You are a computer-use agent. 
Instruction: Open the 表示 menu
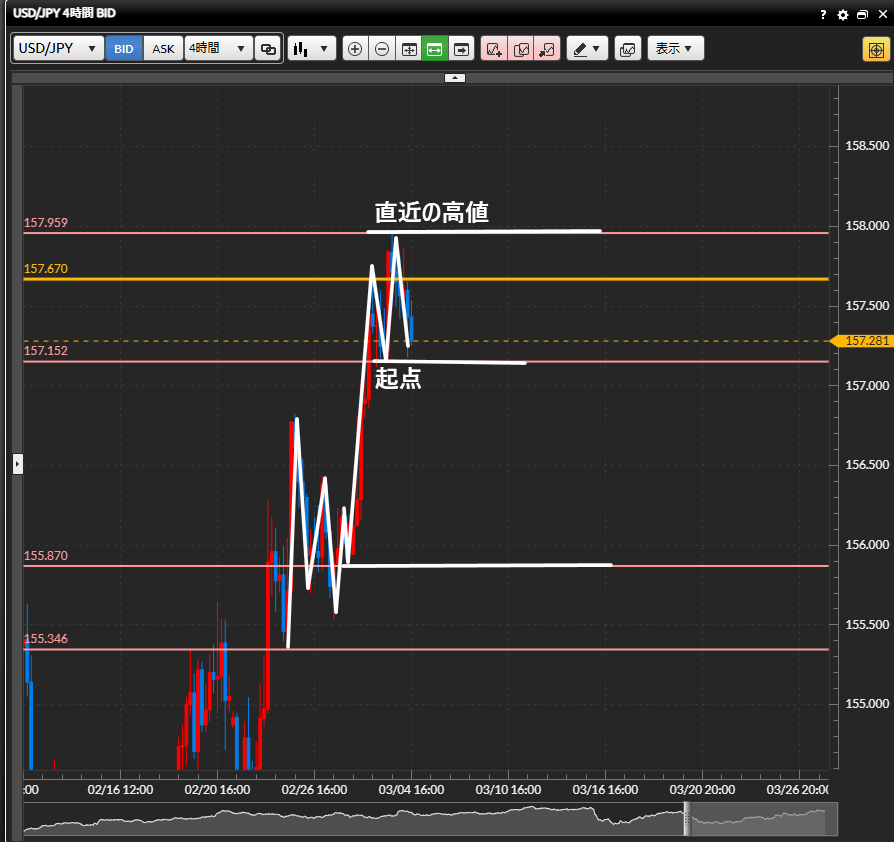pos(675,48)
